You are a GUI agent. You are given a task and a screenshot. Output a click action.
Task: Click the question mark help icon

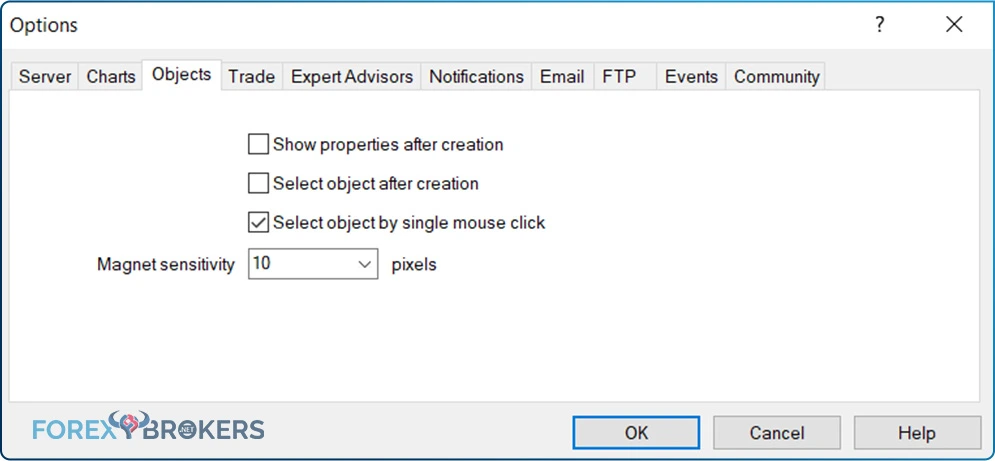880,25
